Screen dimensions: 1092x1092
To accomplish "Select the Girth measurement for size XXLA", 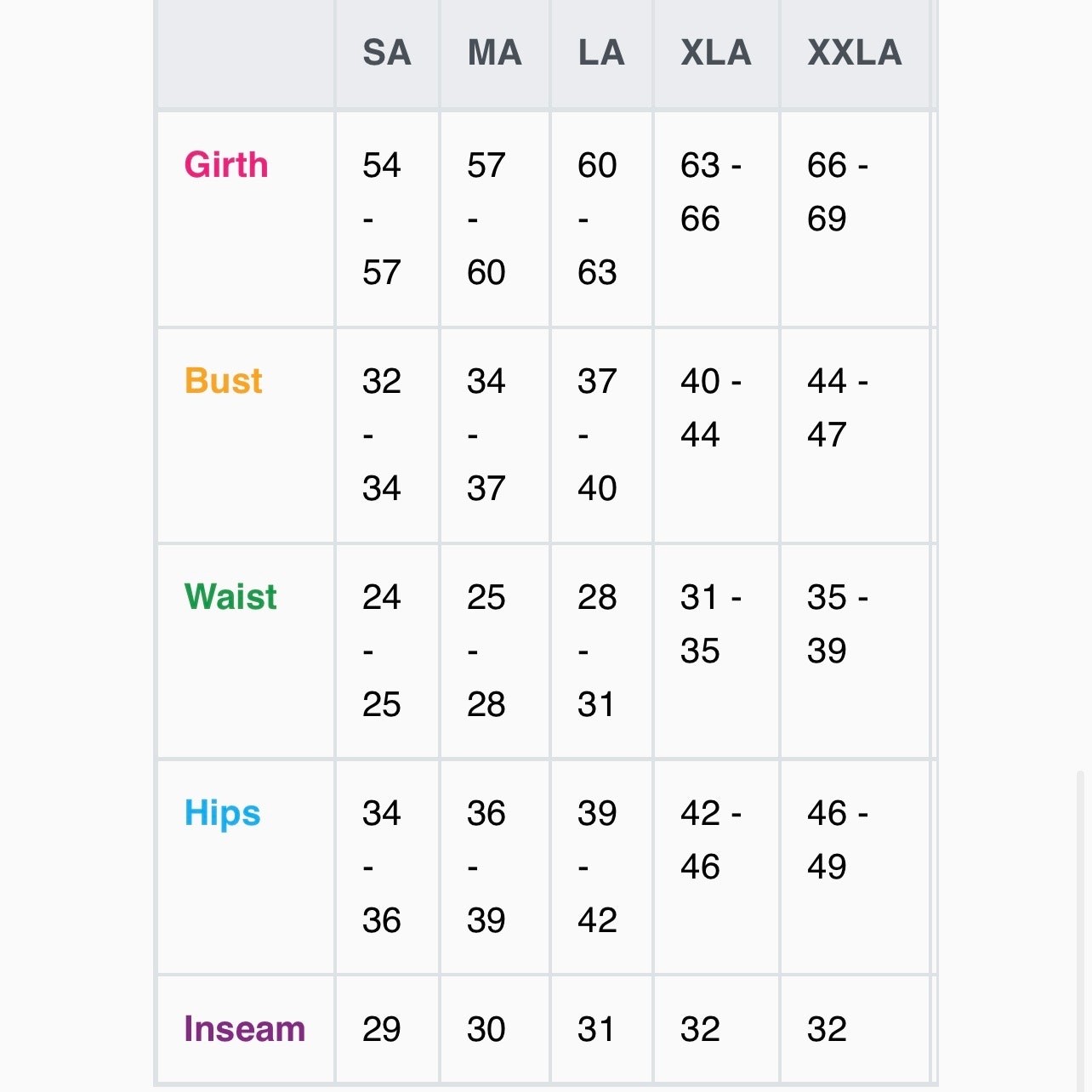I will pyautogui.click(x=837, y=191).
